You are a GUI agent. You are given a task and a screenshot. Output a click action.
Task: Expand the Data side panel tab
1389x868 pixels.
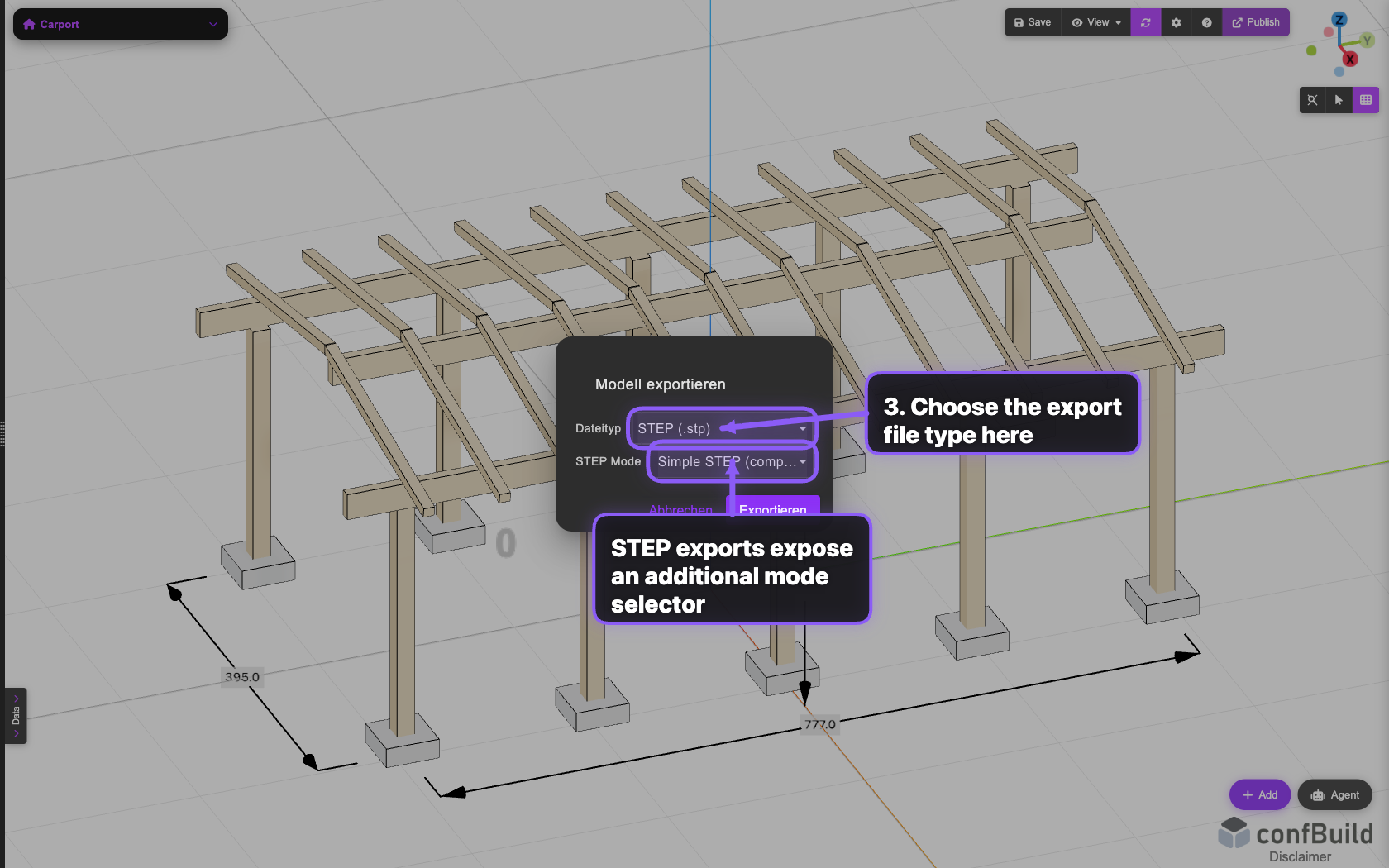pos(15,716)
